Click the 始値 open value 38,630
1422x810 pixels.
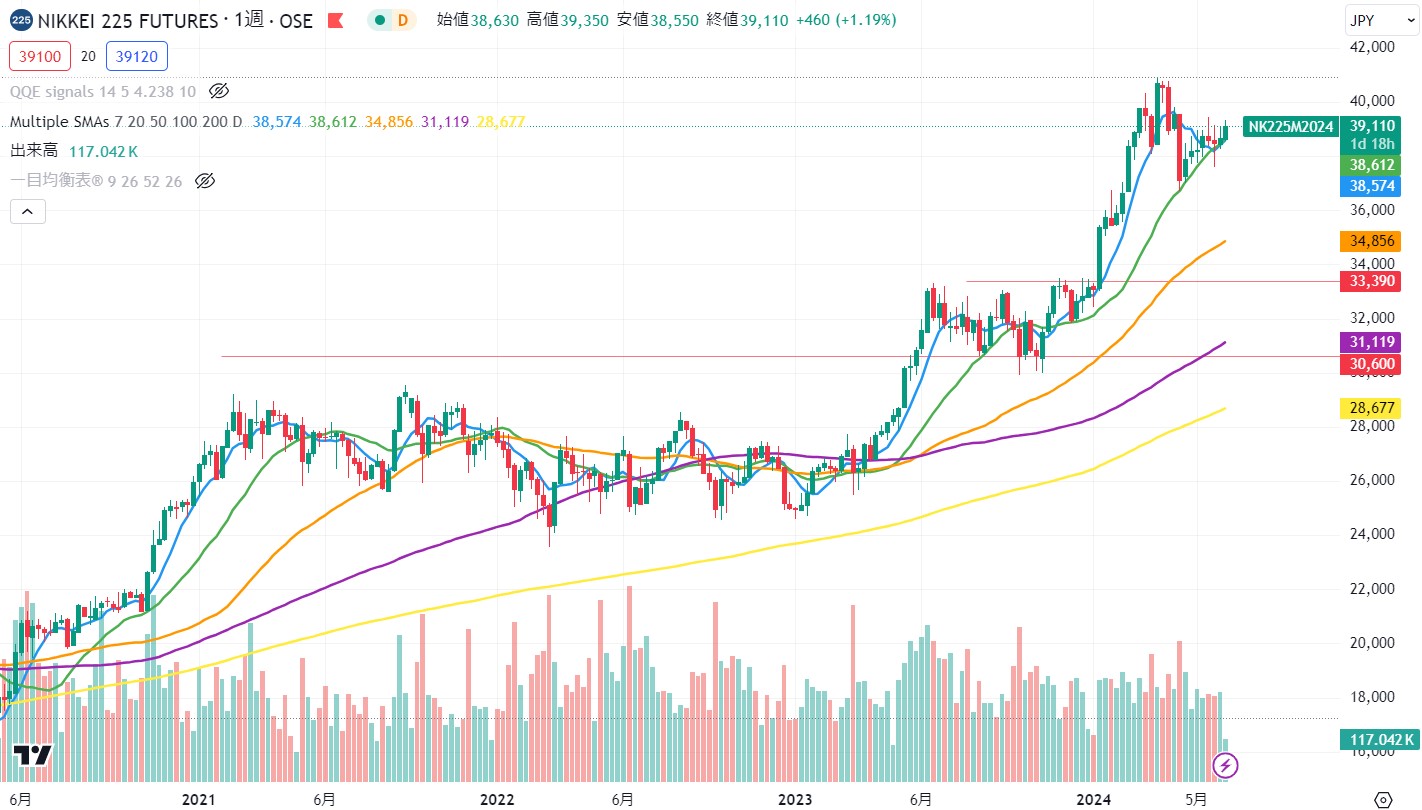click(495, 20)
